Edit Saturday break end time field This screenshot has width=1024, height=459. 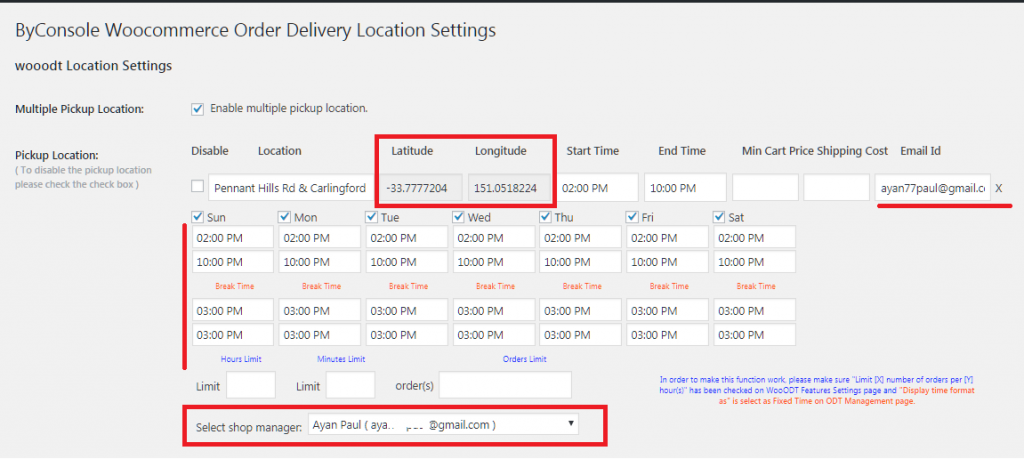coord(754,335)
